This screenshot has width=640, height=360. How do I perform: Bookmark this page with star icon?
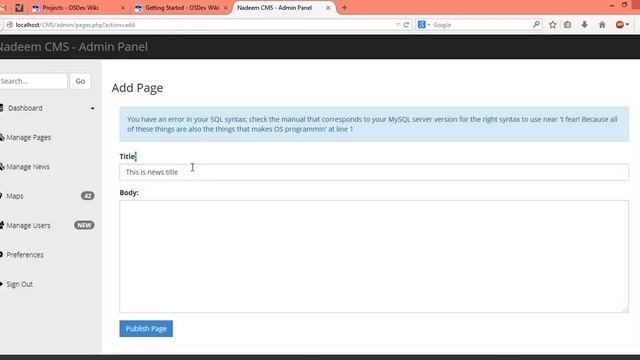[553, 25]
